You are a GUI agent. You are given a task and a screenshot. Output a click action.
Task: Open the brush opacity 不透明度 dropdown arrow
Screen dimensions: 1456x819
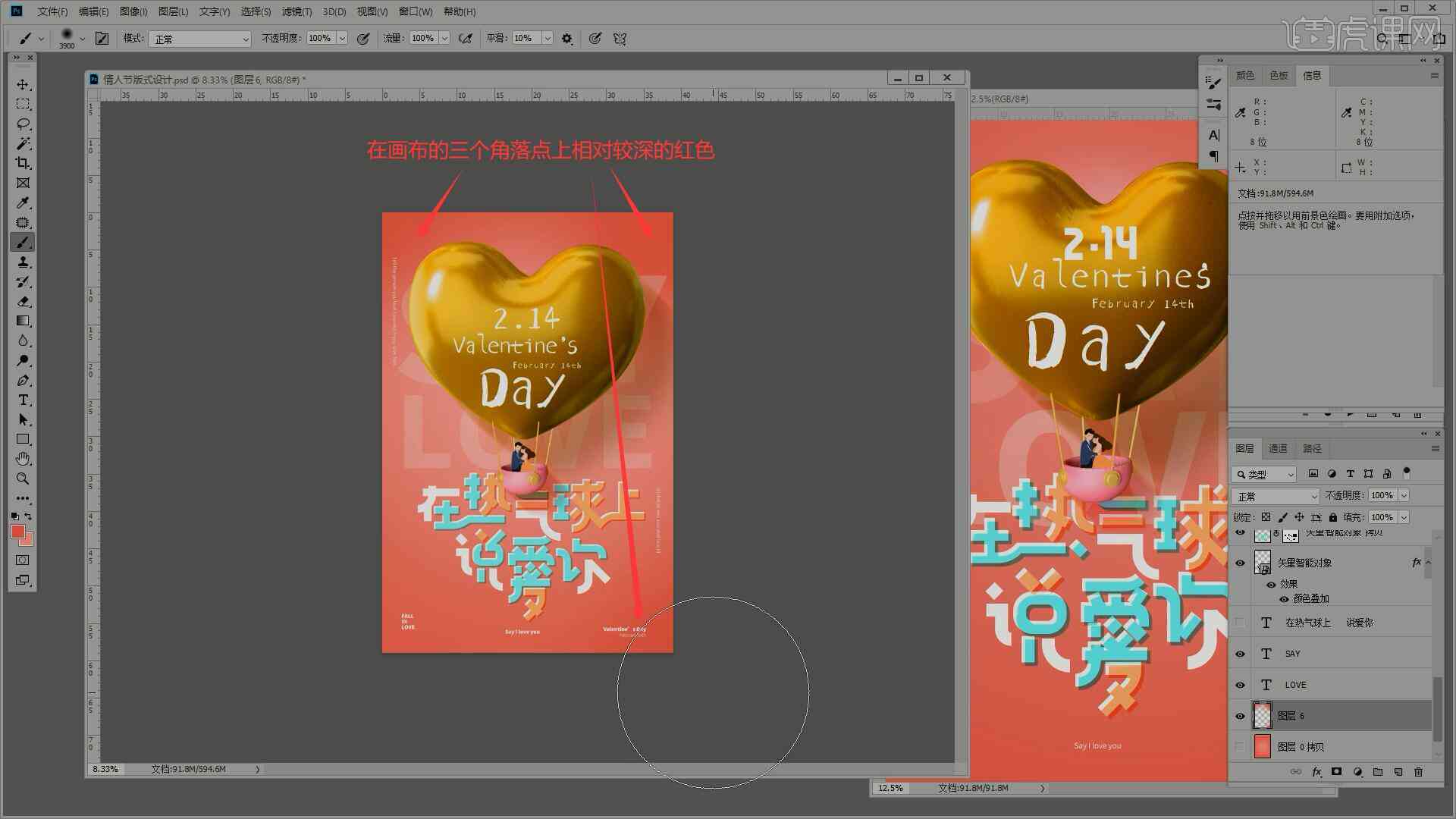pyautogui.click(x=342, y=38)
